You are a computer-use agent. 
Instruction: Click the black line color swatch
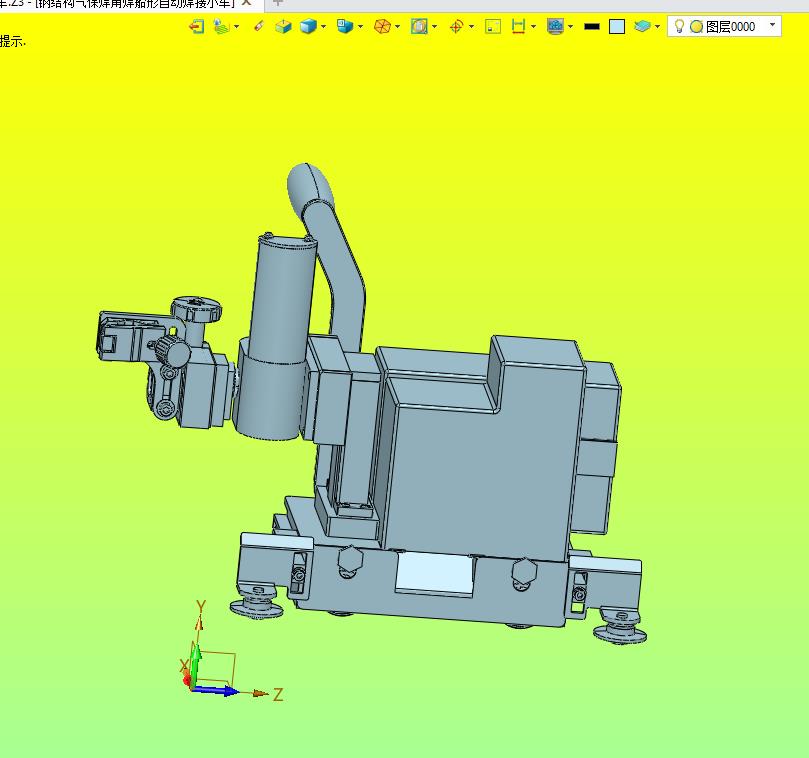[x=592, y=26]
